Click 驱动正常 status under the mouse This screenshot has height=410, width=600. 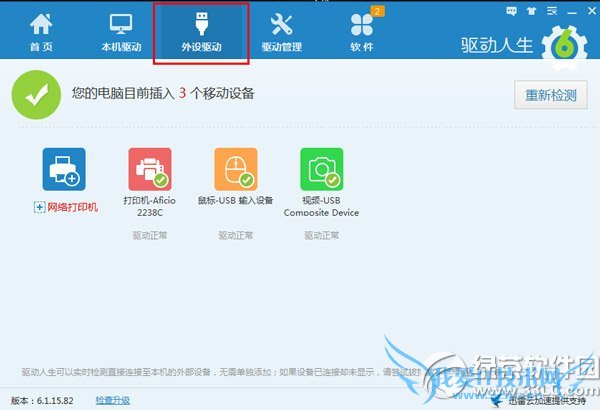(x=236, y=235)
